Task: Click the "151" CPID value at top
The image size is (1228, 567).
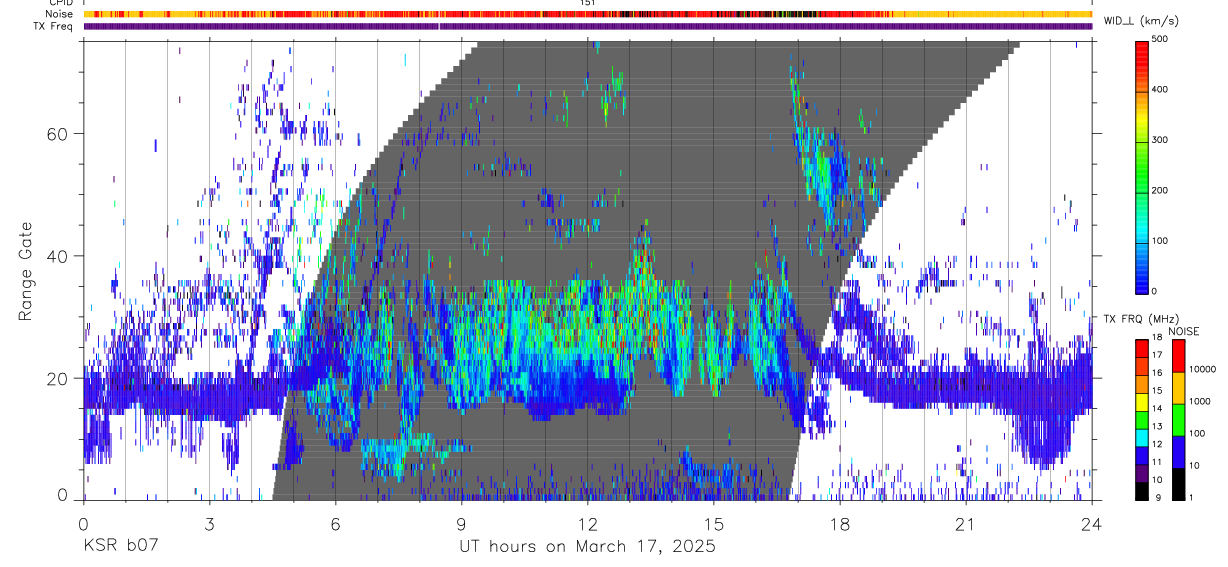Action: click(588, 3)
